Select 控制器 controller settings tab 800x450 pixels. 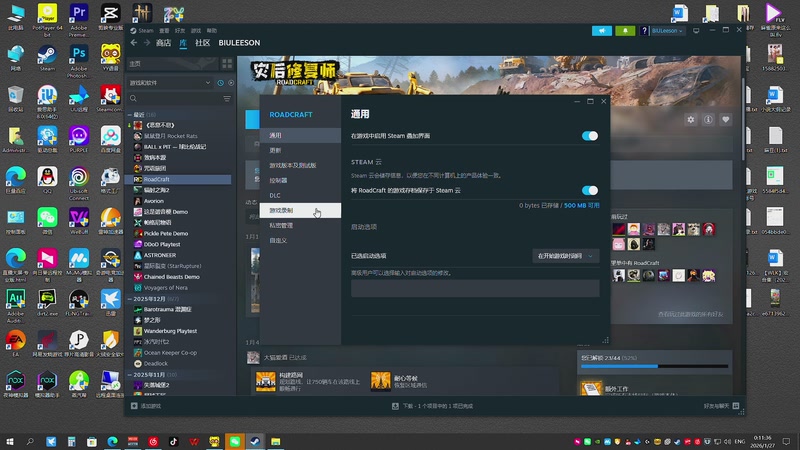tap(300, 180)
